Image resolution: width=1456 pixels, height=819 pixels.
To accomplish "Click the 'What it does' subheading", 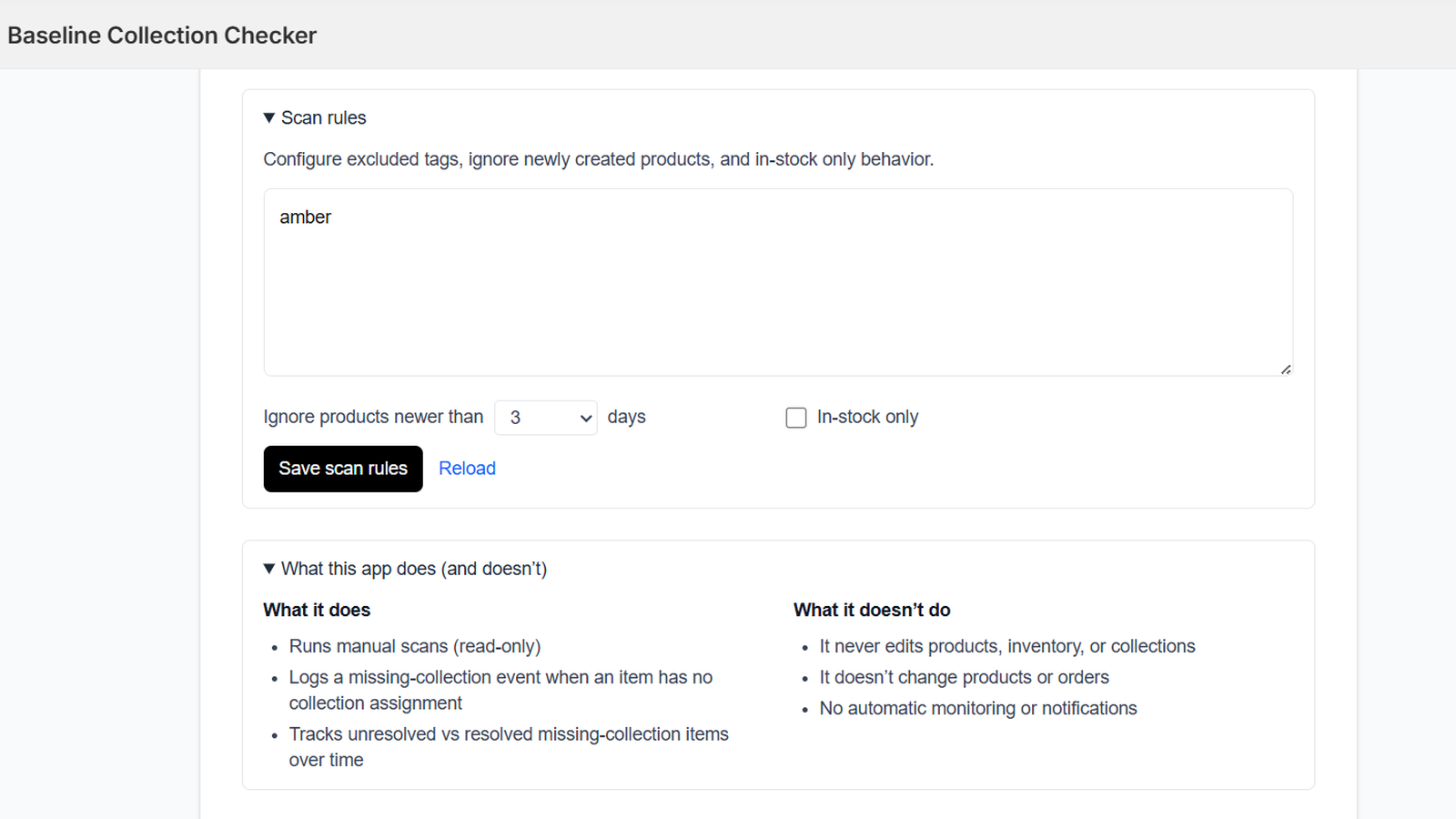I will pos(317,610).
